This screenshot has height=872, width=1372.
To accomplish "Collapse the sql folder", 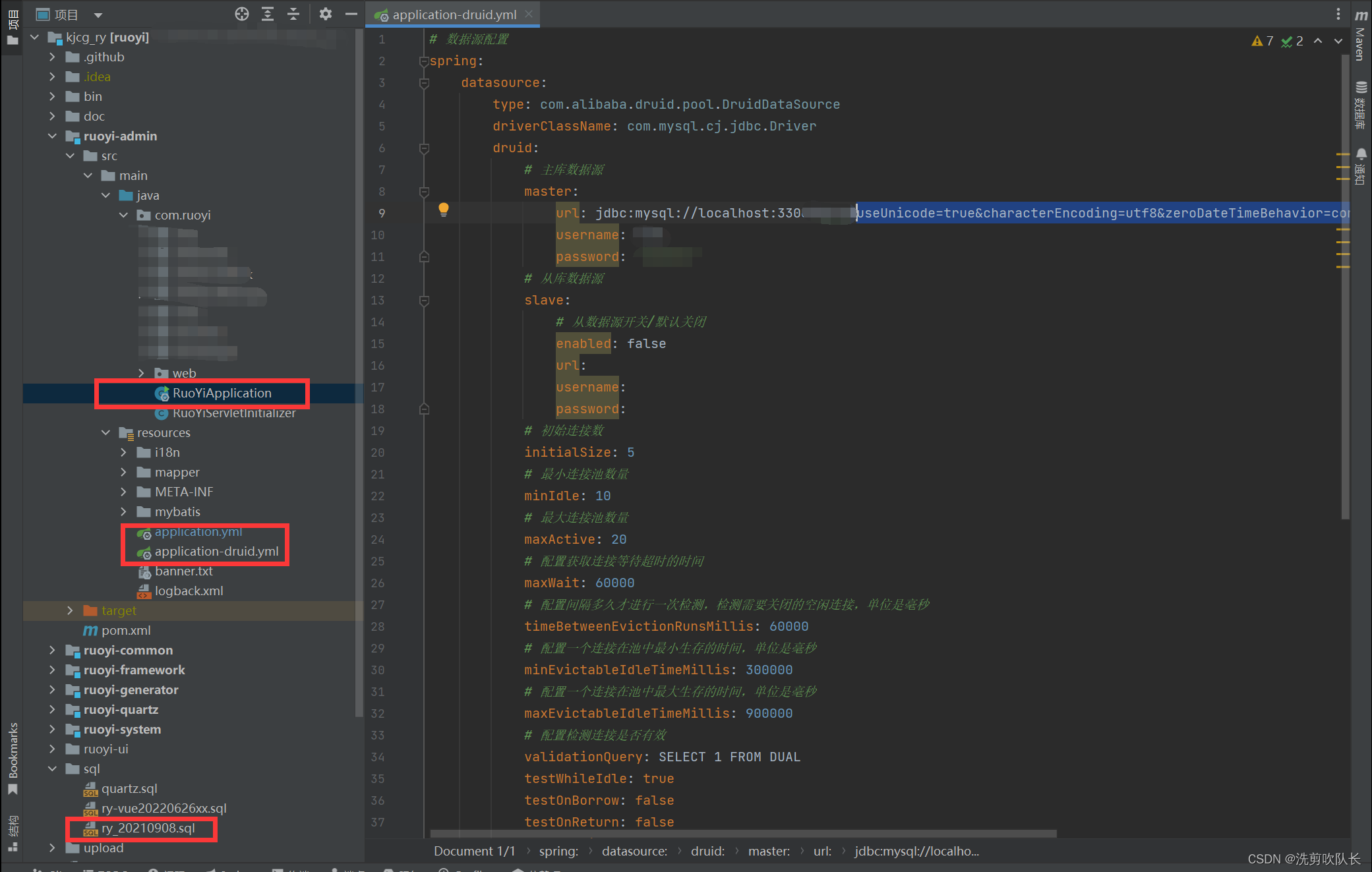I will click(x=53, y=769).
